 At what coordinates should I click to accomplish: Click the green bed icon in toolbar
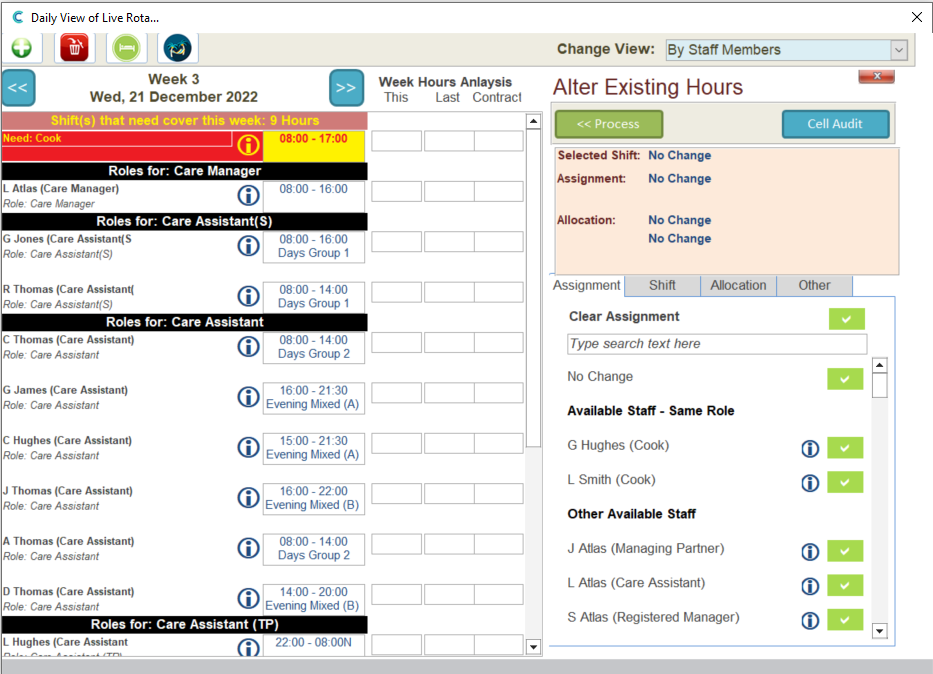[127, 48]
